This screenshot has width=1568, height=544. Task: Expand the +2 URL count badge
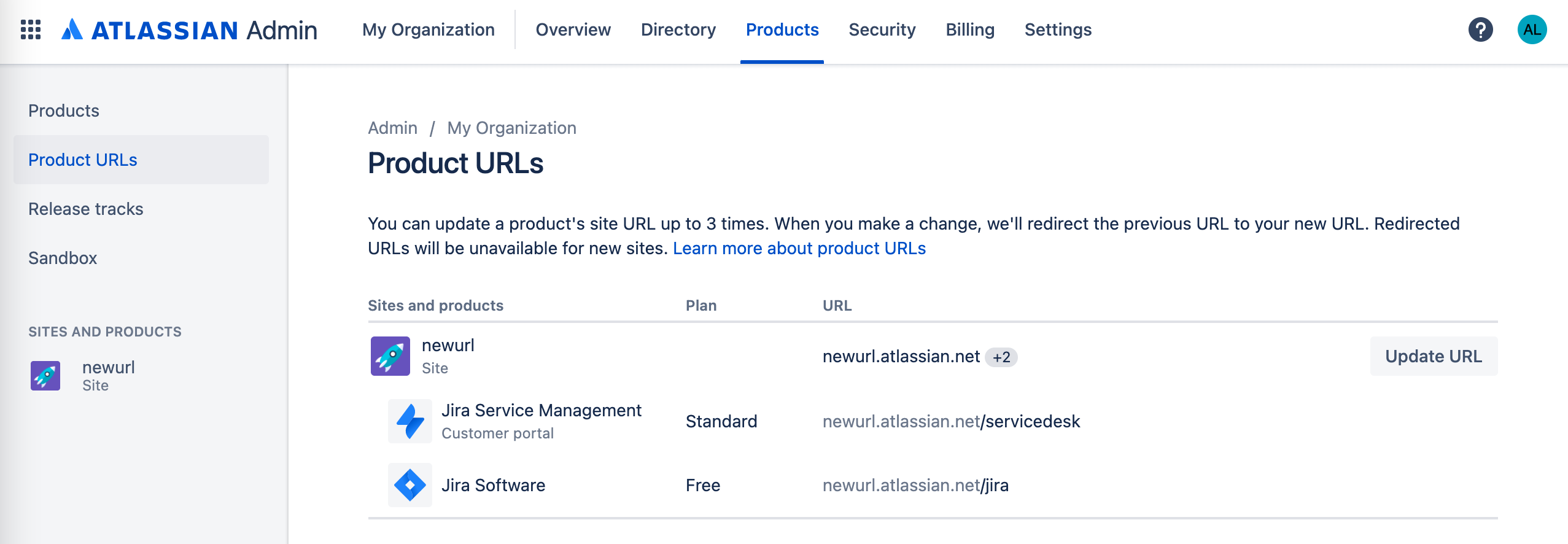point(1001,357)
